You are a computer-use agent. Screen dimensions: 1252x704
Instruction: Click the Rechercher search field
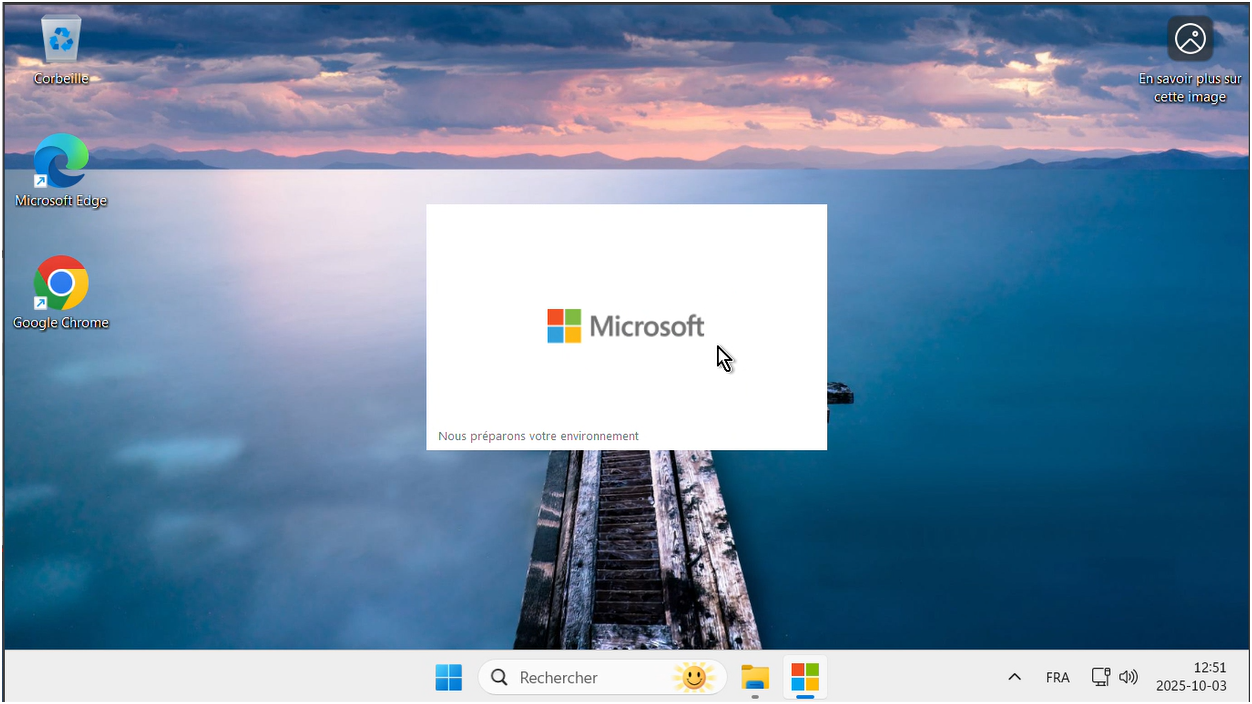[580, 677]
